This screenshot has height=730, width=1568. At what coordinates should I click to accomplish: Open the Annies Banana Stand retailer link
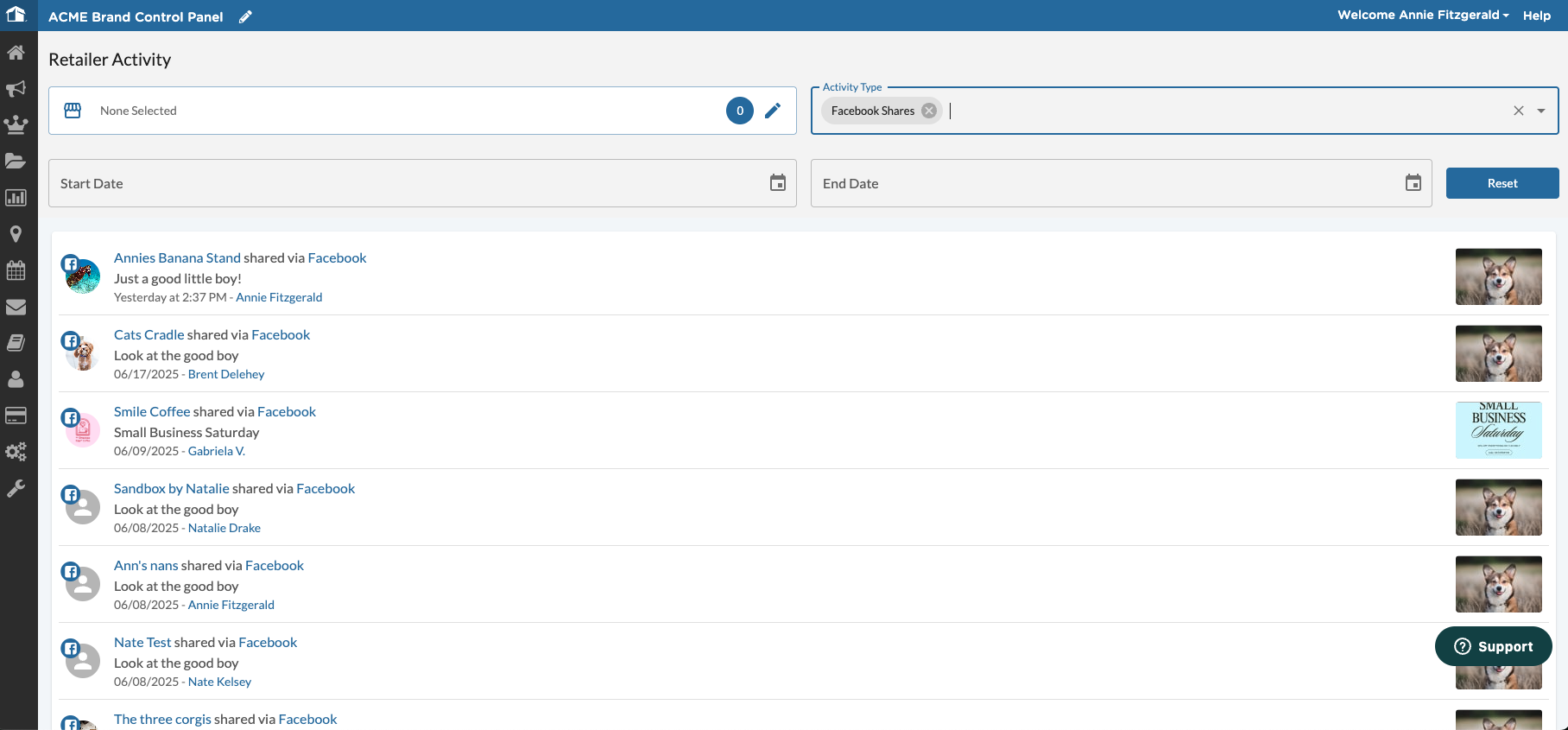pos(177,257)
